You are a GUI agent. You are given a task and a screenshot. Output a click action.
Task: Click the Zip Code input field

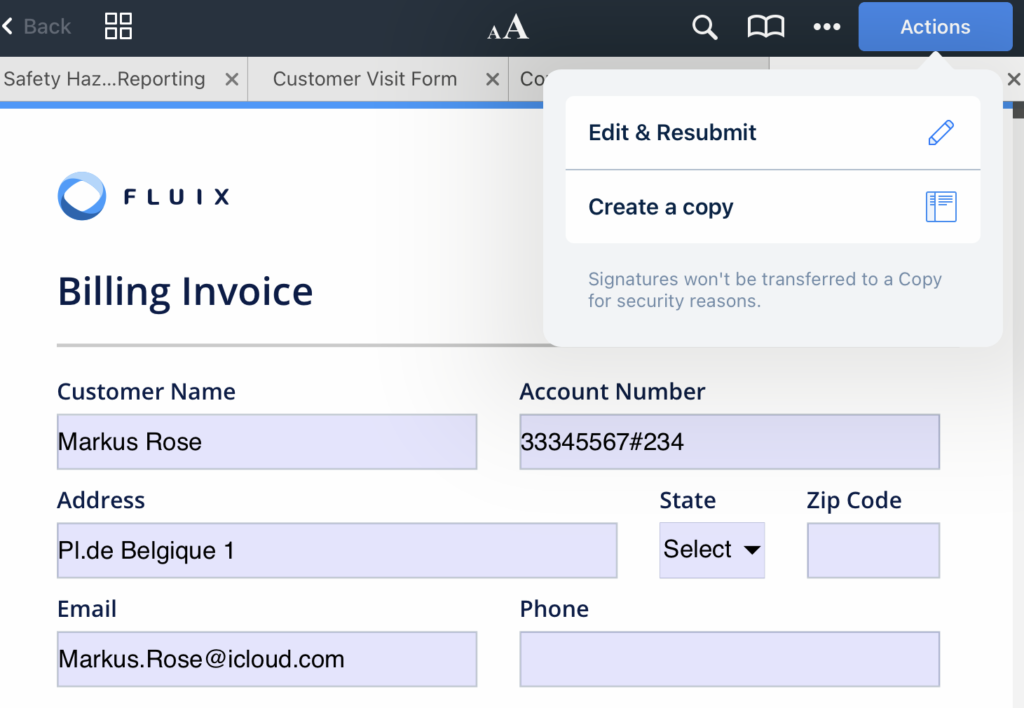pyautogui.click(x=873, y=550)
